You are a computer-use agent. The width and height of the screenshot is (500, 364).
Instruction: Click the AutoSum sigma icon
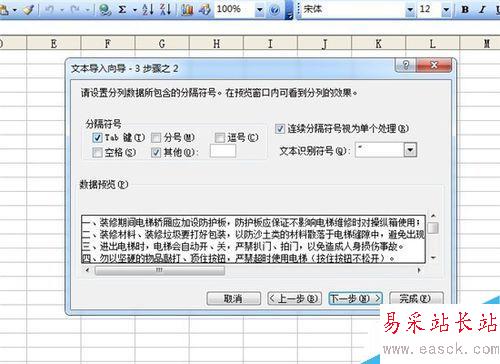pos(122,9)
